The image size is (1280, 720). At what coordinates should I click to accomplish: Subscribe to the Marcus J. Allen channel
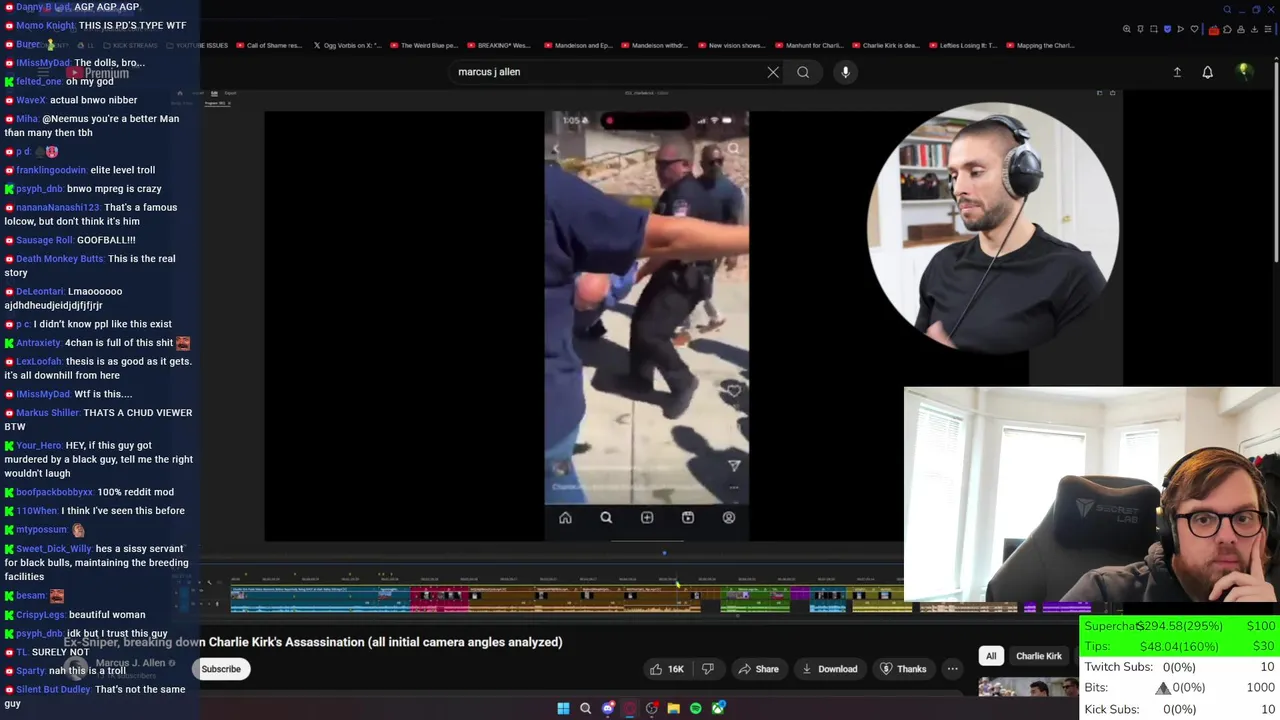point(221,669)
